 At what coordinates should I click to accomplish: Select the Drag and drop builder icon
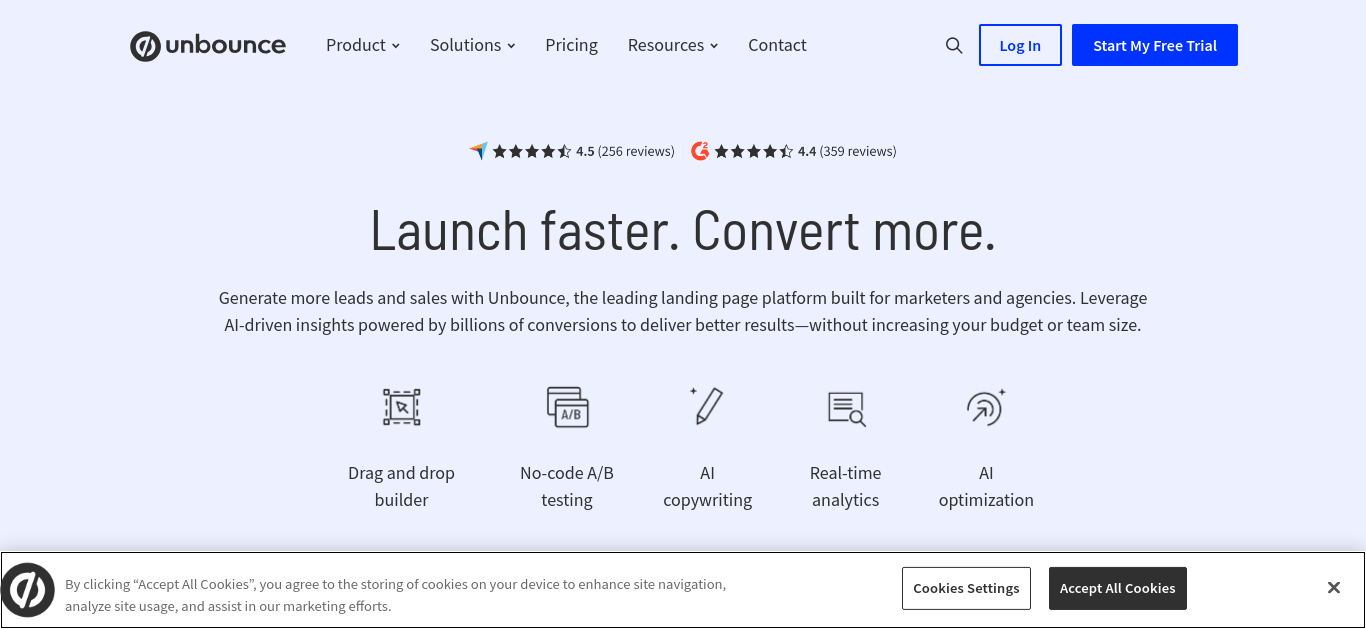click(x=402, y=407)
